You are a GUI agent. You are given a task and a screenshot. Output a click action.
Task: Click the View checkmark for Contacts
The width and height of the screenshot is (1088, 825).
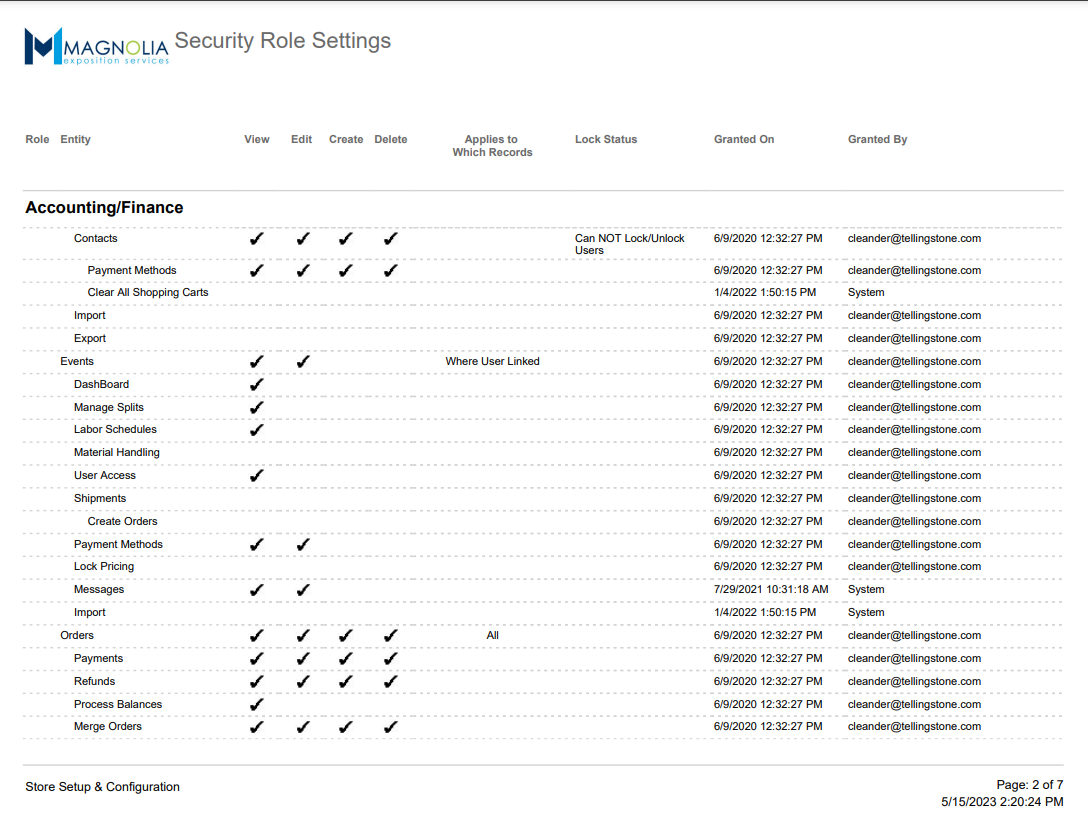click(257, 239)
